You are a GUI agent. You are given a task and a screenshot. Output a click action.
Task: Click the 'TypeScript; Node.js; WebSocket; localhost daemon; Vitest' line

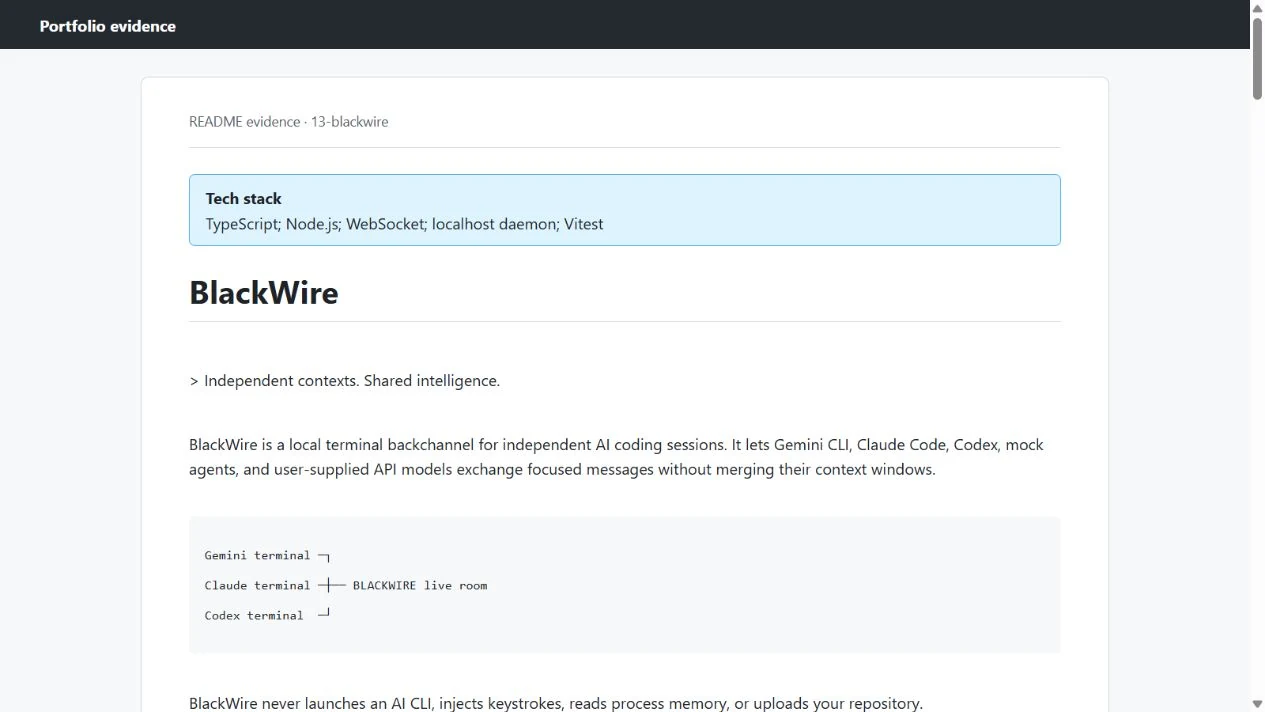coord(404,224)
